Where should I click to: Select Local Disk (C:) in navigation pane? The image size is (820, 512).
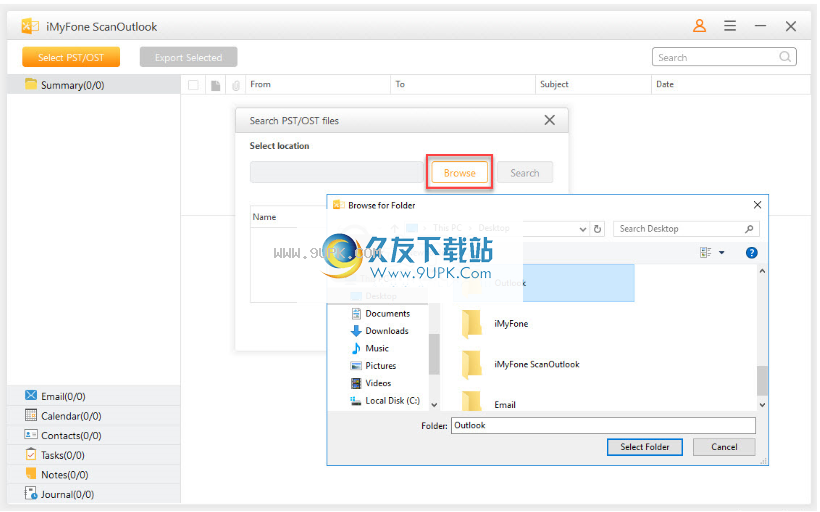[385, 401]
